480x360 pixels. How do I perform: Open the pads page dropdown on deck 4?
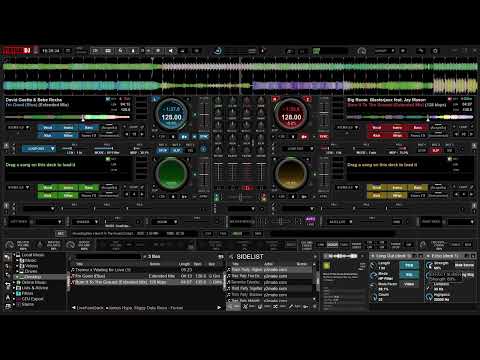click(x=348, y=188)
